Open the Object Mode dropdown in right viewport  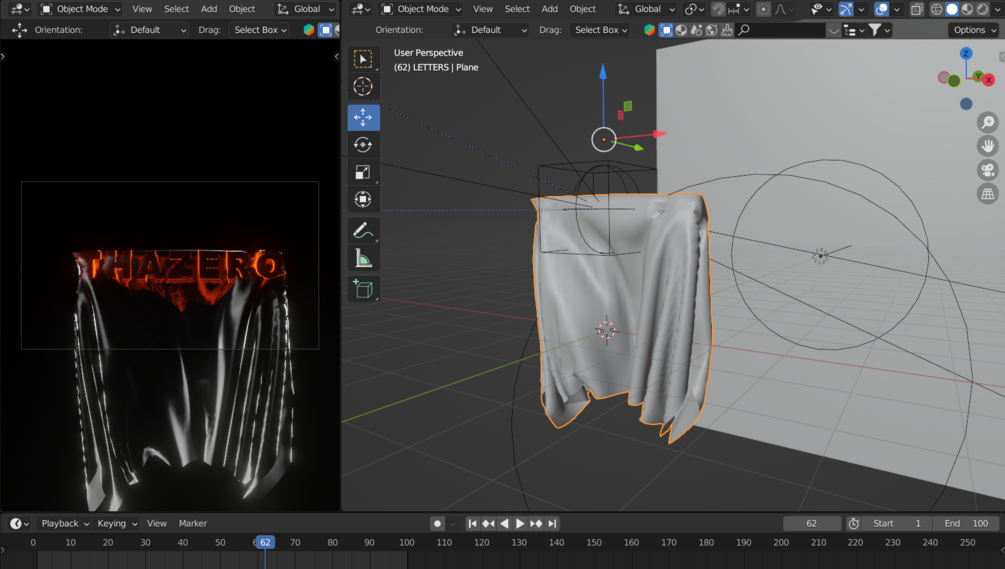click(x=422, y=9)
